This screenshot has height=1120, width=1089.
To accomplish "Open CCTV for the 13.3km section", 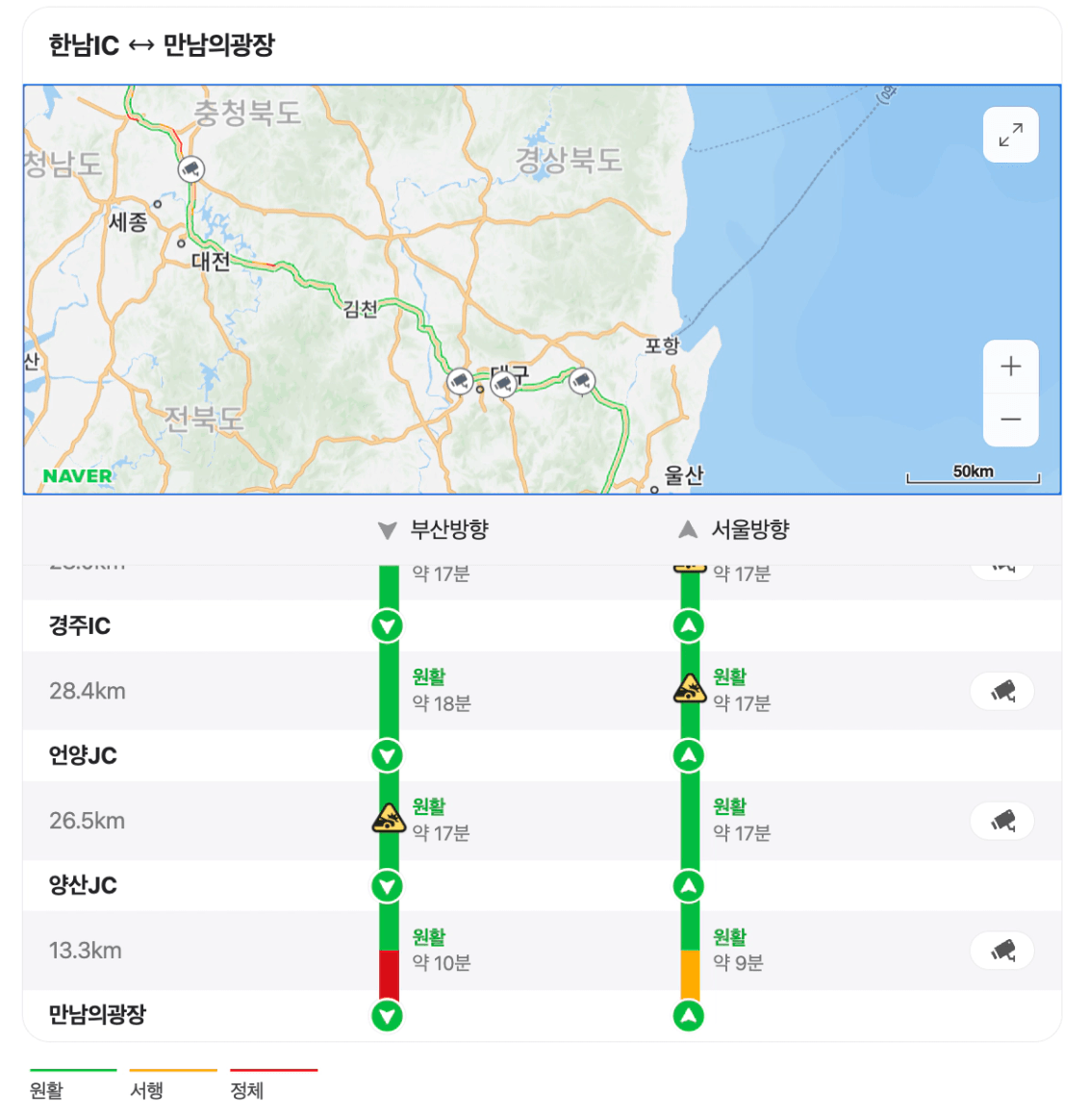I will (1001, 951).
